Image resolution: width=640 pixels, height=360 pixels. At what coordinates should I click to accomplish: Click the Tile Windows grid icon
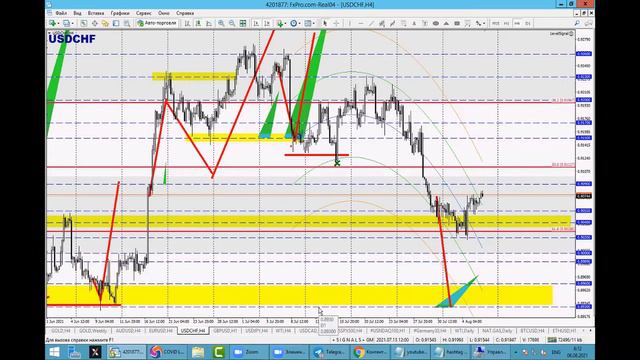point(243,23)
